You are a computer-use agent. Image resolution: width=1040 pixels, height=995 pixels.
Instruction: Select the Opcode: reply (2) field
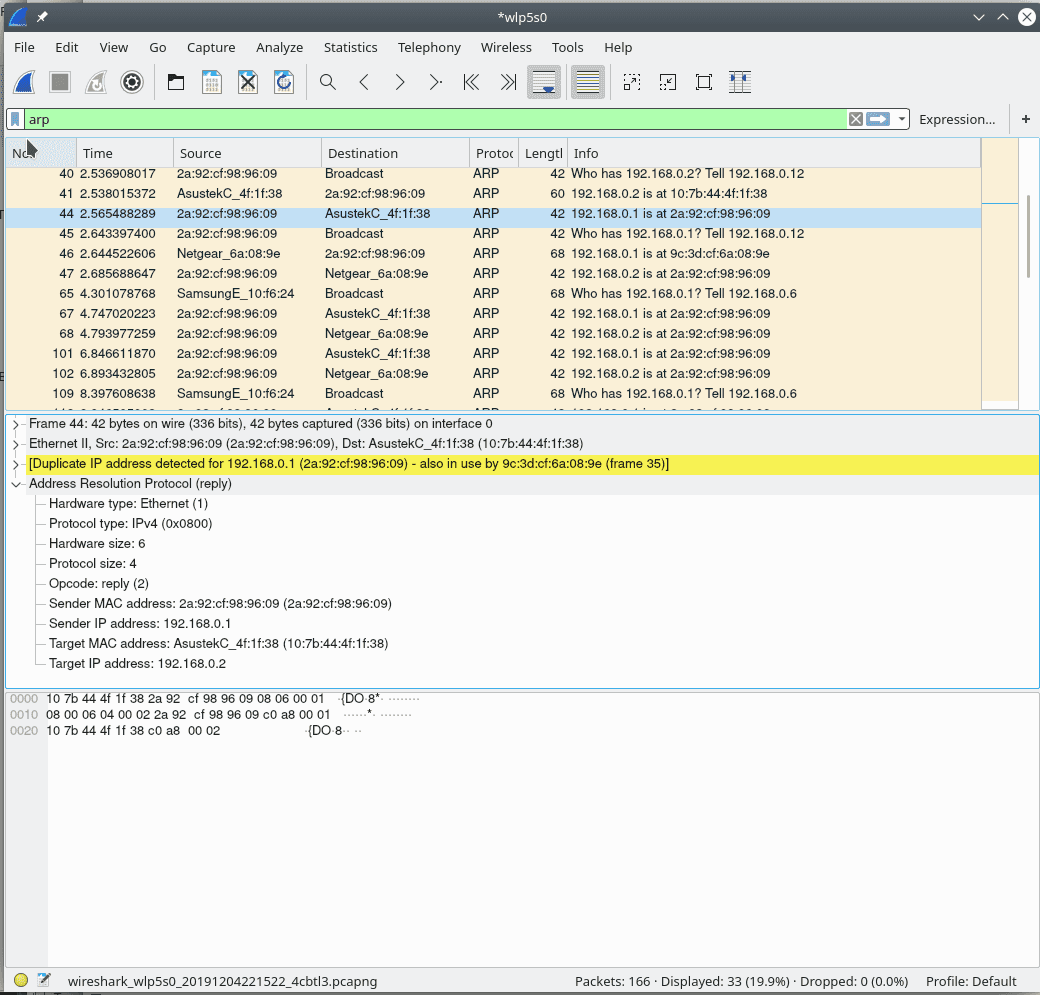[99, 584]
